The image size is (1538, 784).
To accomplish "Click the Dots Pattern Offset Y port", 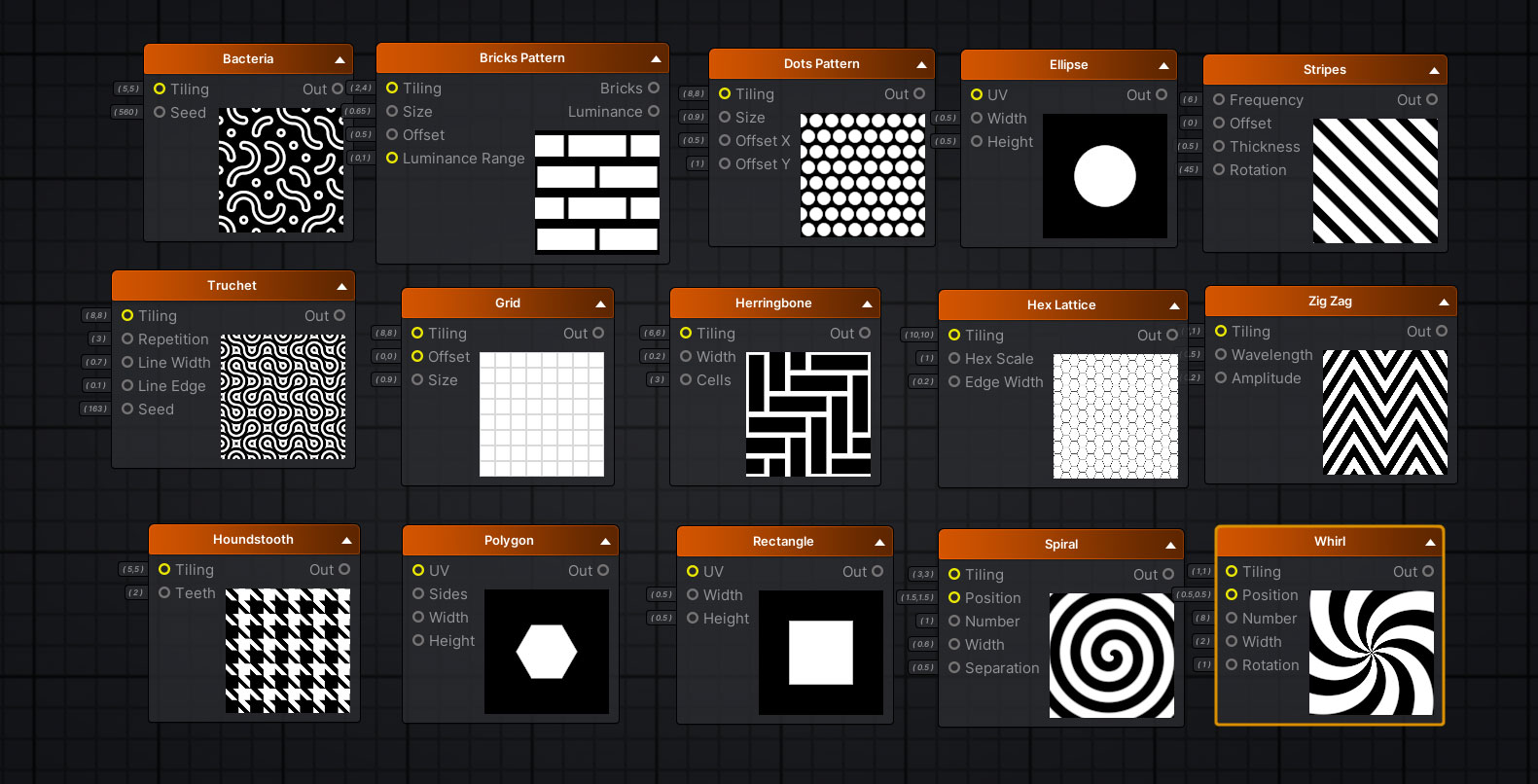I will (x=725, y=163).
